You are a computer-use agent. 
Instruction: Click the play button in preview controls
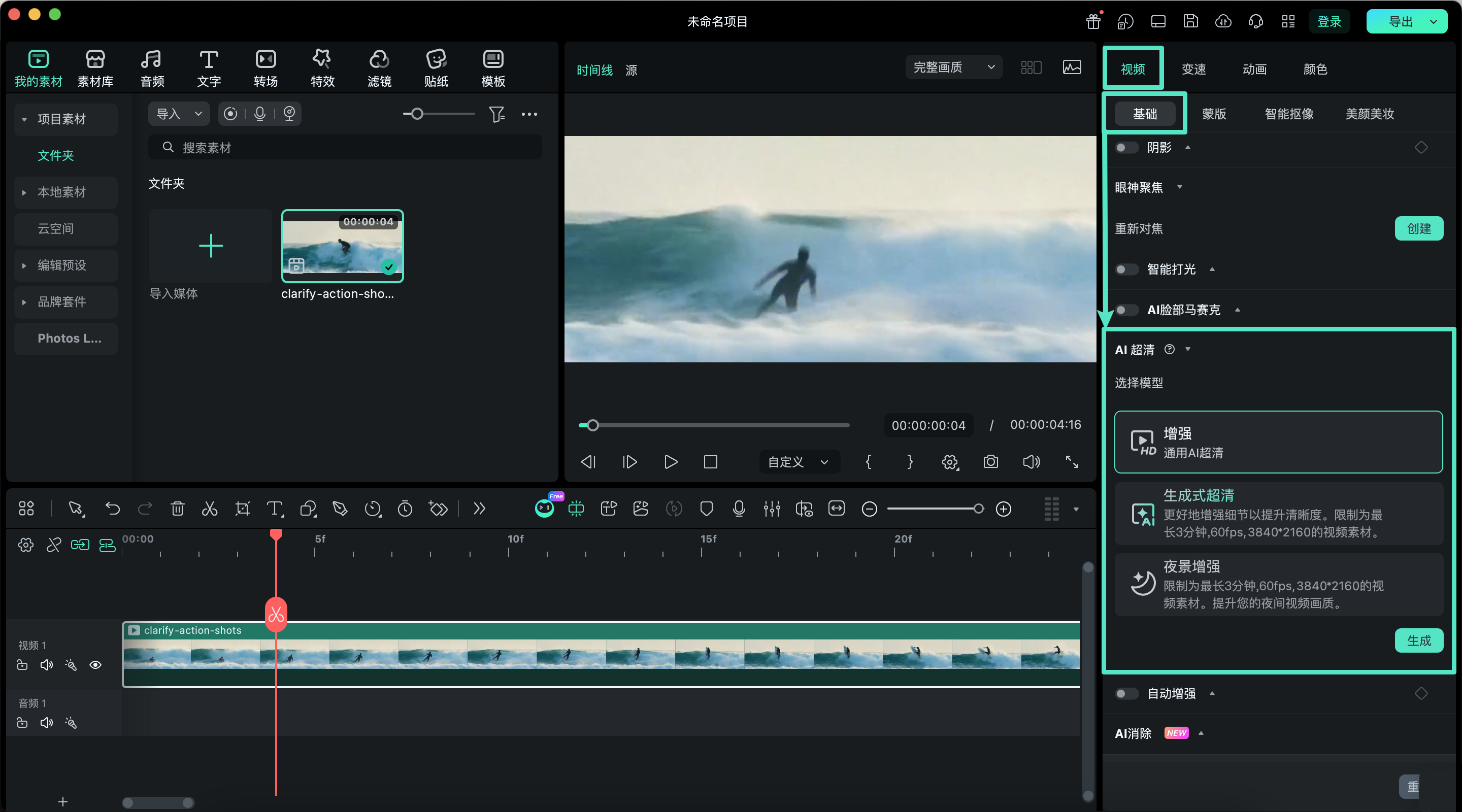click(x=670, y=462)
